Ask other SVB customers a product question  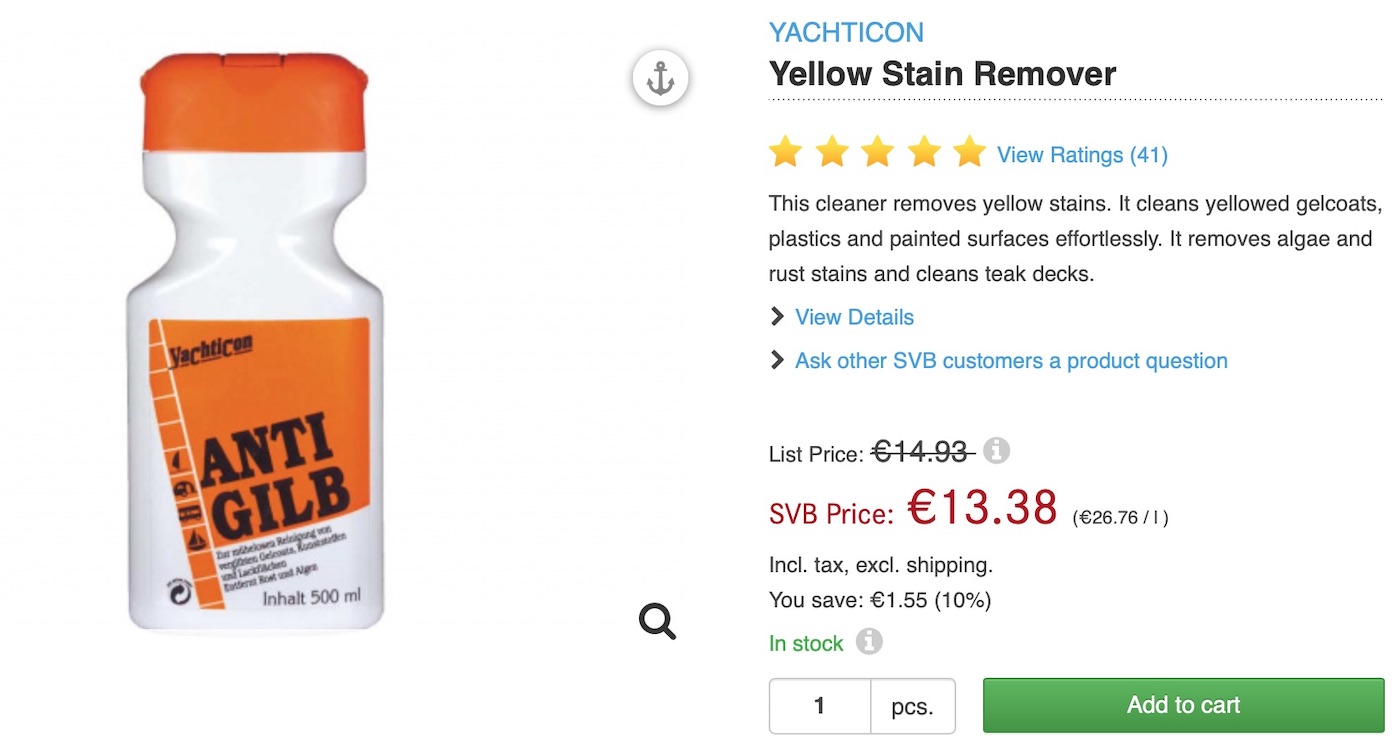coord(1011,361)
